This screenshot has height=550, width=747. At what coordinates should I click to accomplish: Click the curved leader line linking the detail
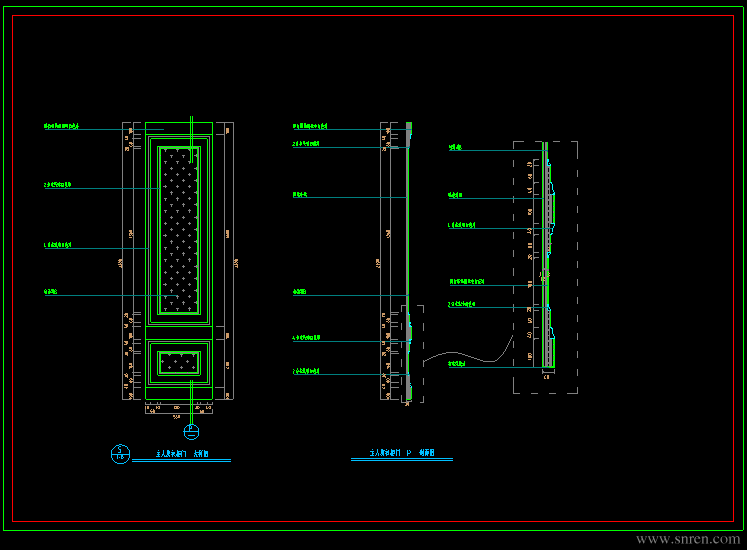click(468, 352)
